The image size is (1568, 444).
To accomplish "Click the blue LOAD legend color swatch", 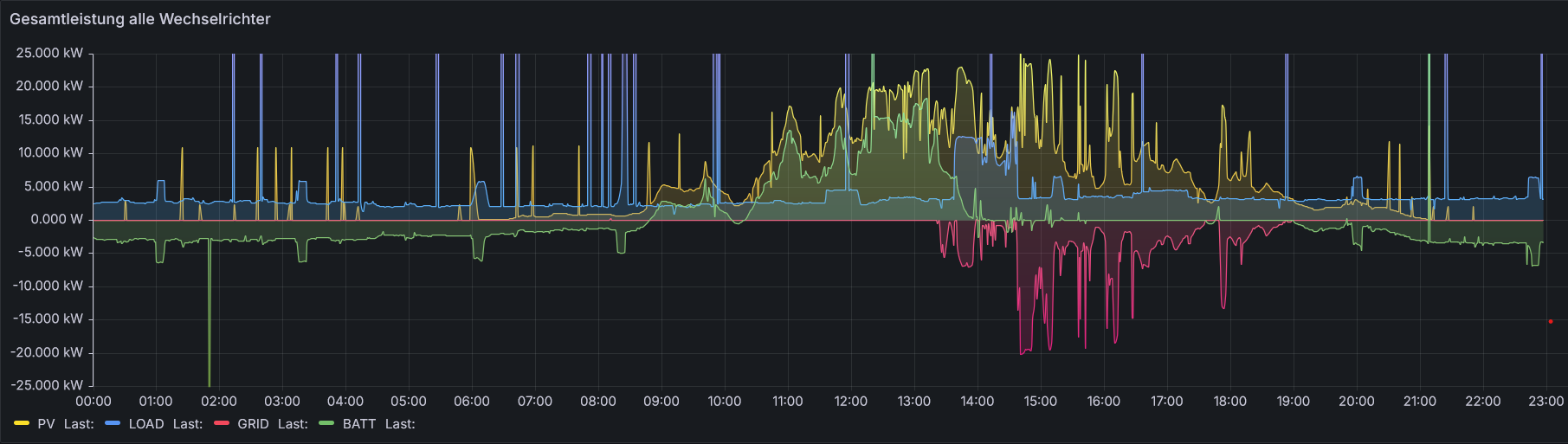I will [113, 424].
